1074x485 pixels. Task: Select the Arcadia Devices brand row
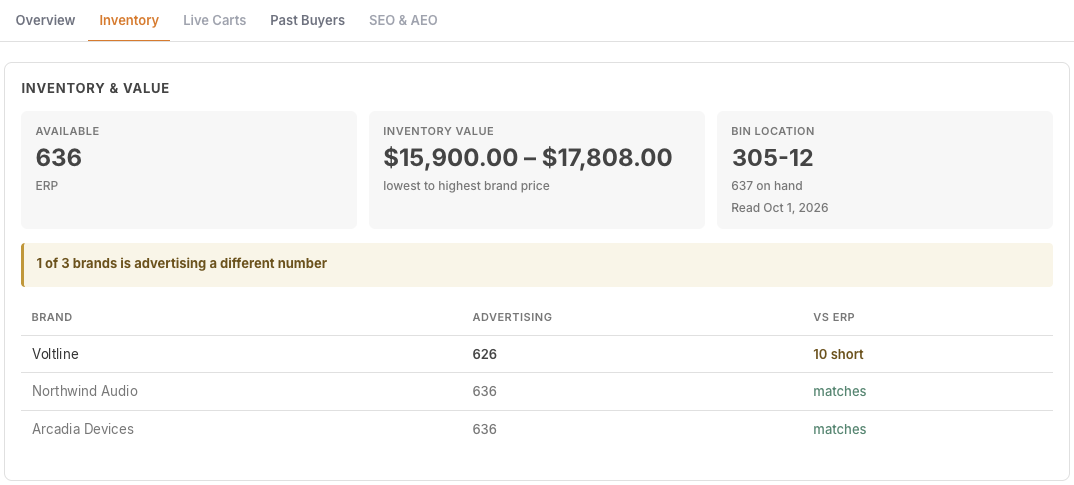pyautogui.click(x=537, y=430)
